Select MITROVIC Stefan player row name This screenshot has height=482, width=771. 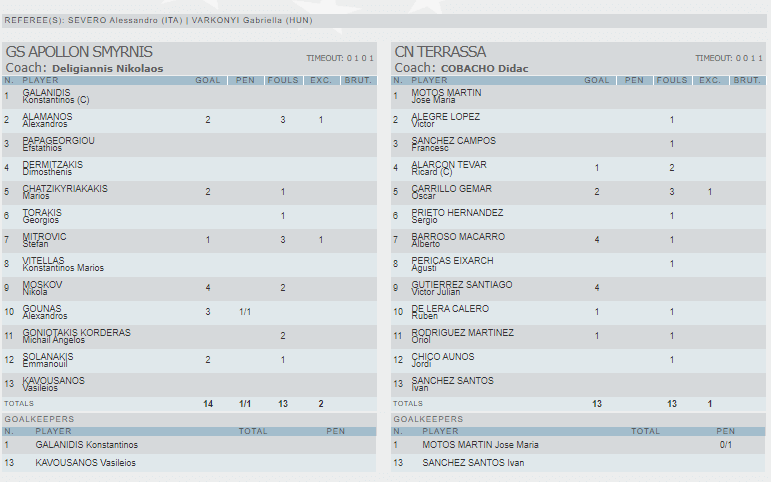[46, 240]
